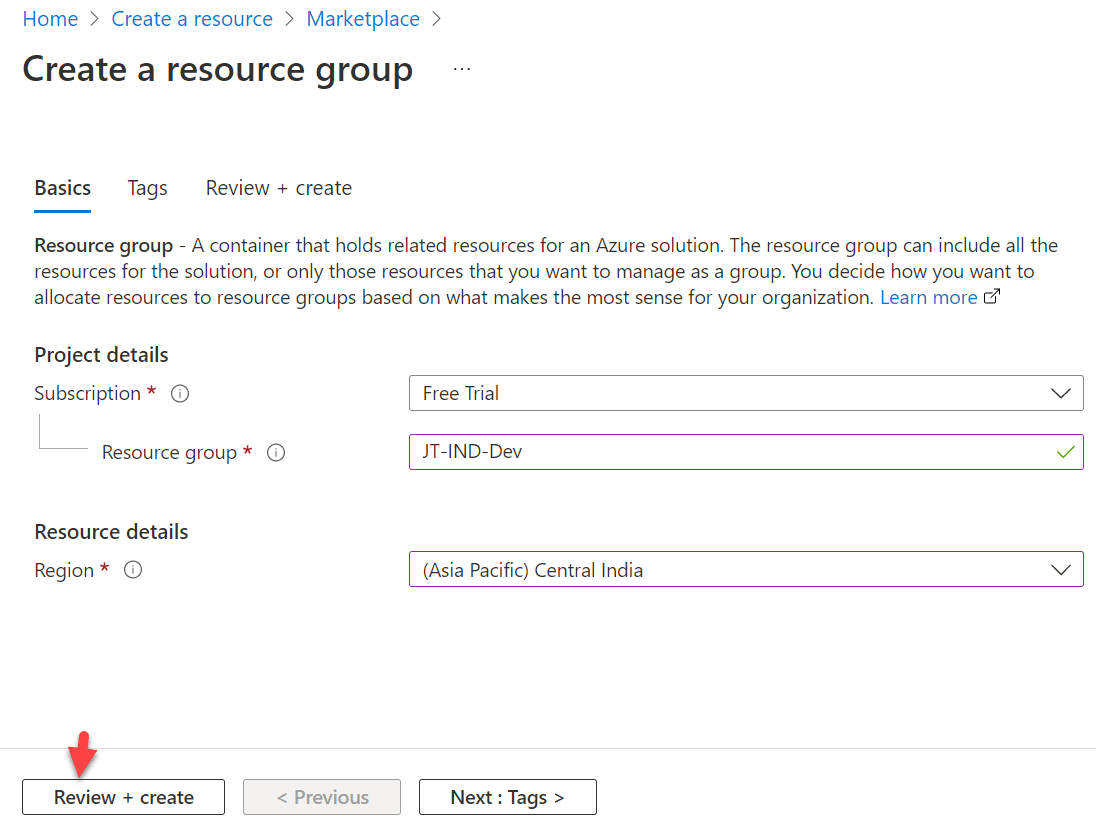Switch to the Tags tab
1096x826 pixels.
click(147, 188)
